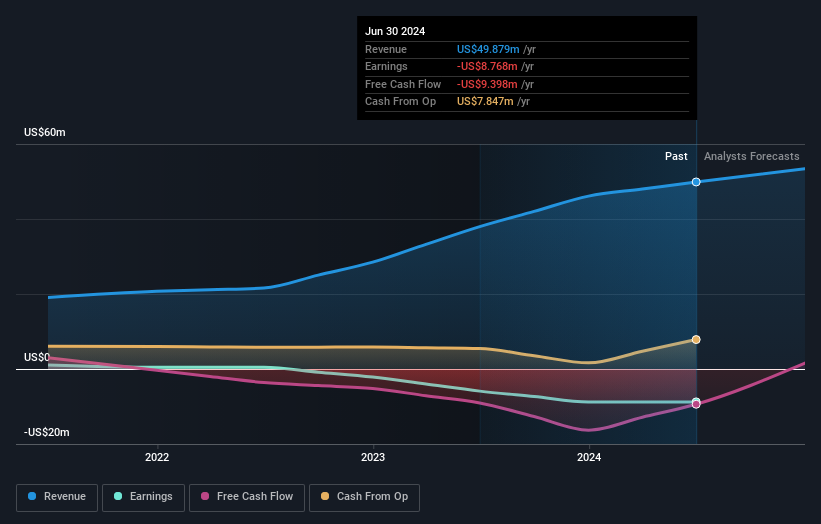Click the US$60m y-axis label

coord(45,132)
